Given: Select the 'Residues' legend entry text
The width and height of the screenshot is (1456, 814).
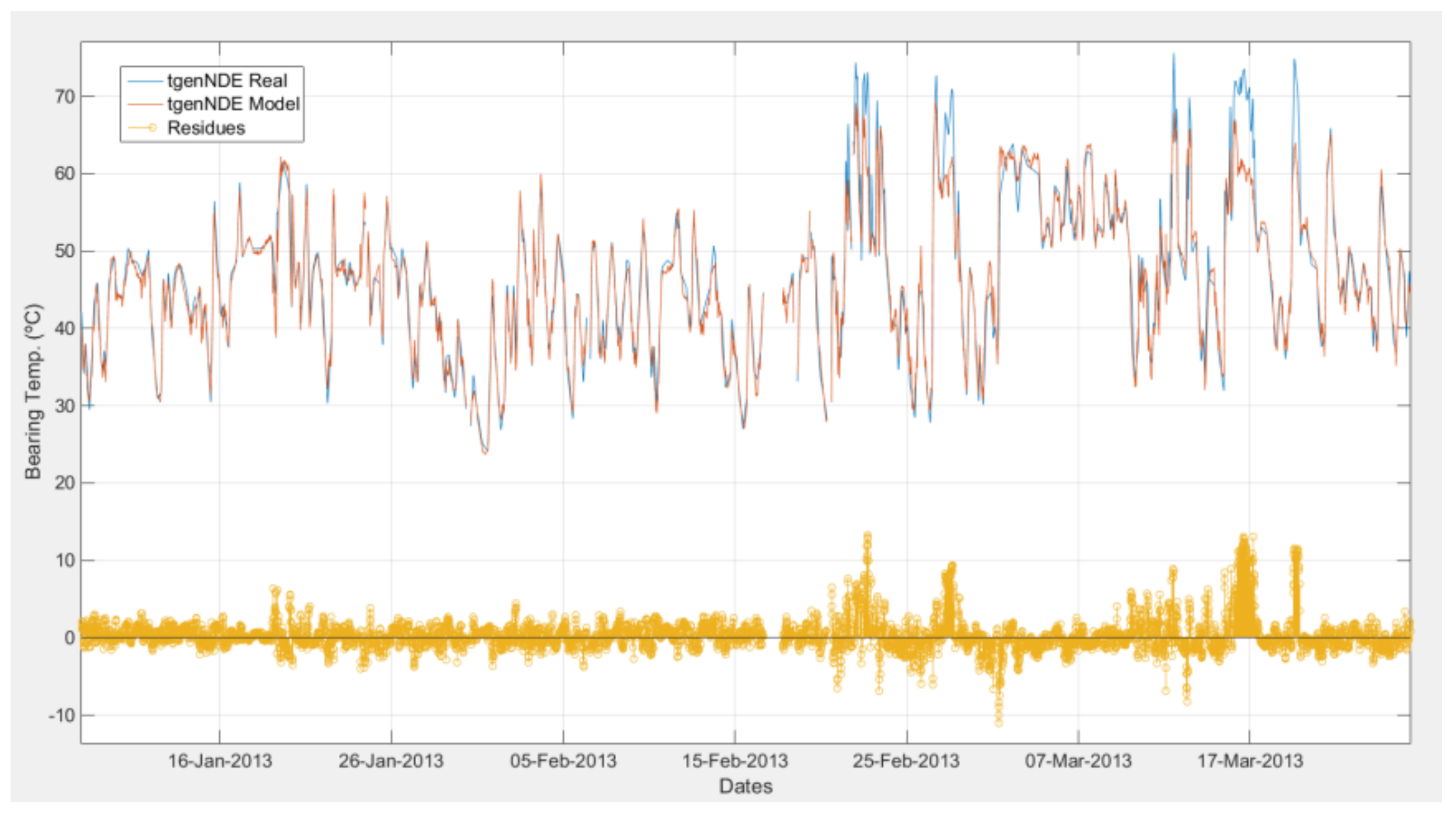Looking at the screenshot, I should point(206,128).
